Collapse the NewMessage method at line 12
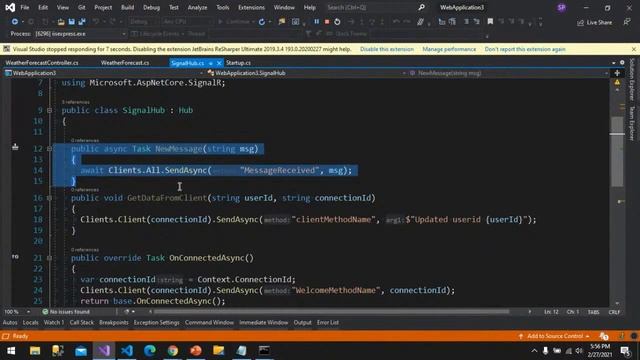This screenshot has height=360, width=640. 49,149
